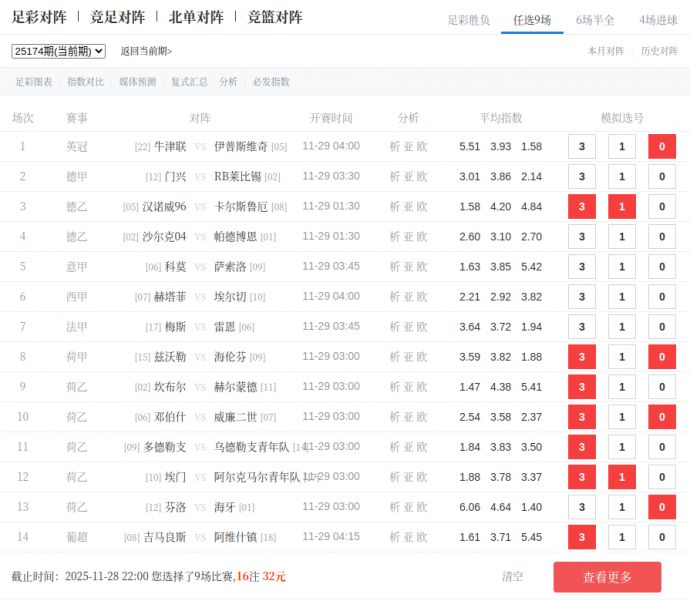The image size is (690, 601).
Task: Open 竞篮对阵 in the top navigation
Action: click(275, 17)
